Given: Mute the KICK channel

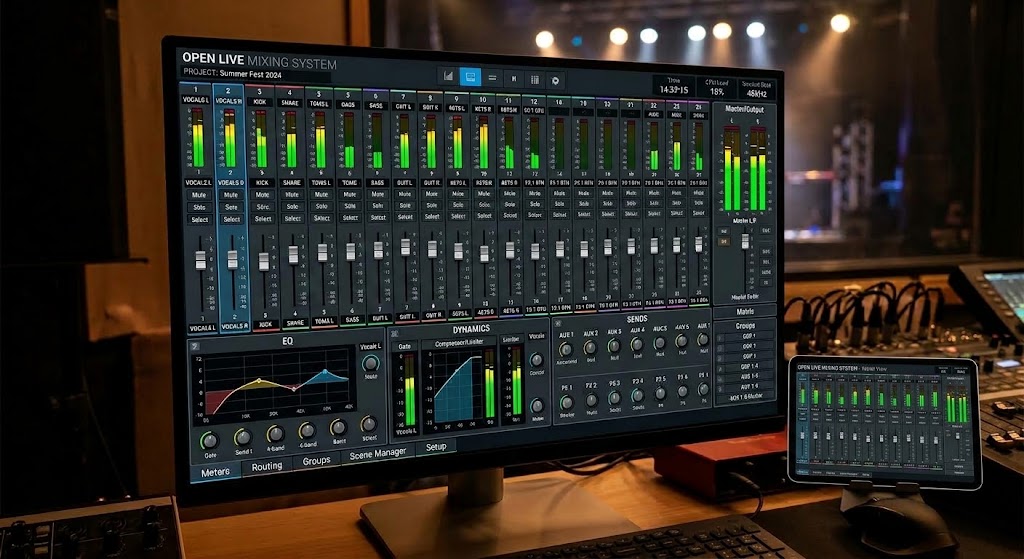Looking at the screenshot, I should pos(263,195).
